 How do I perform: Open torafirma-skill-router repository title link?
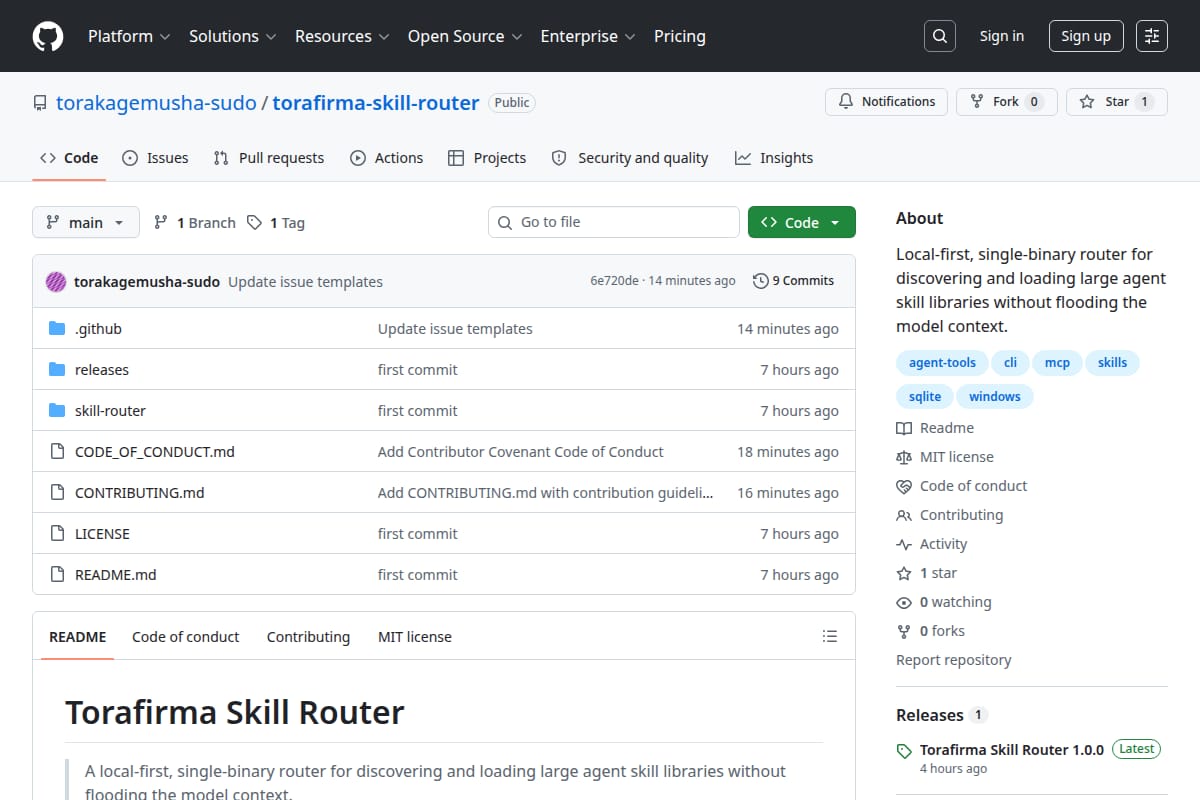pyautogui.click(x=376, y=103)
